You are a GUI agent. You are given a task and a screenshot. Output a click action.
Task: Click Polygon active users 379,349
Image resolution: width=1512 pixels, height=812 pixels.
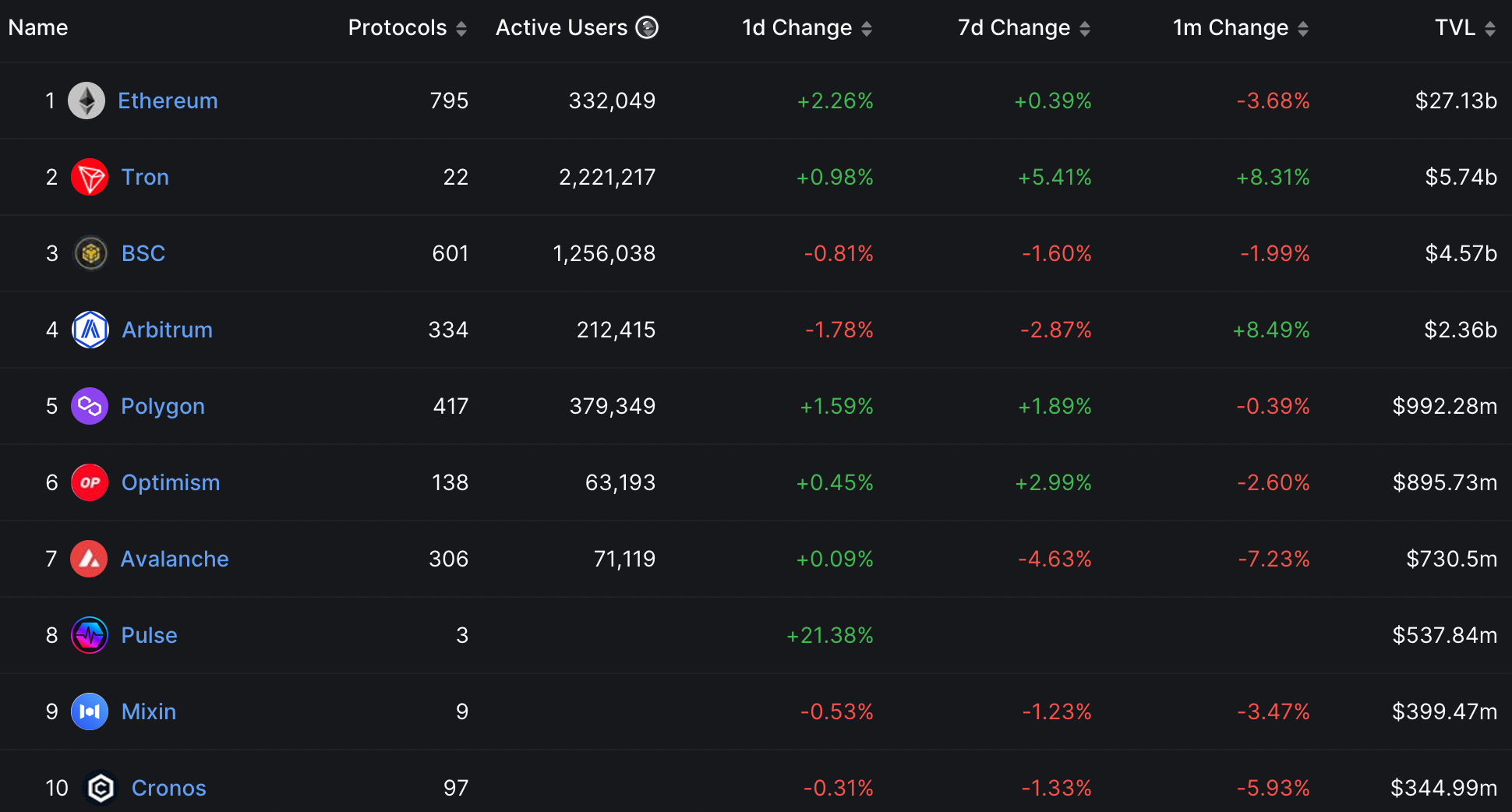tap(612, 406)
